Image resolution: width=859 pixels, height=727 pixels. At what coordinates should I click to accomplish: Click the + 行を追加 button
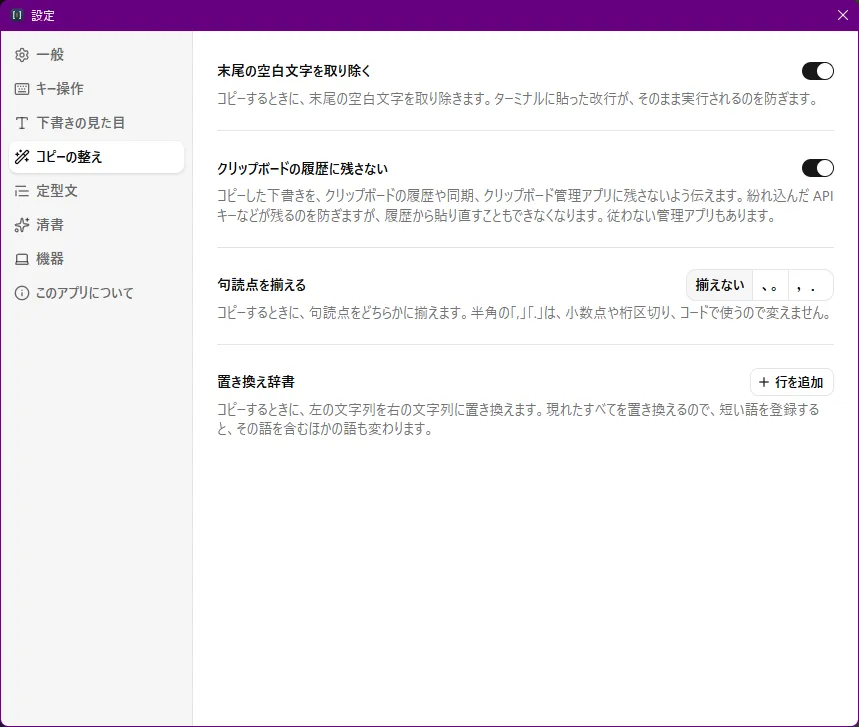coord(792,382)
